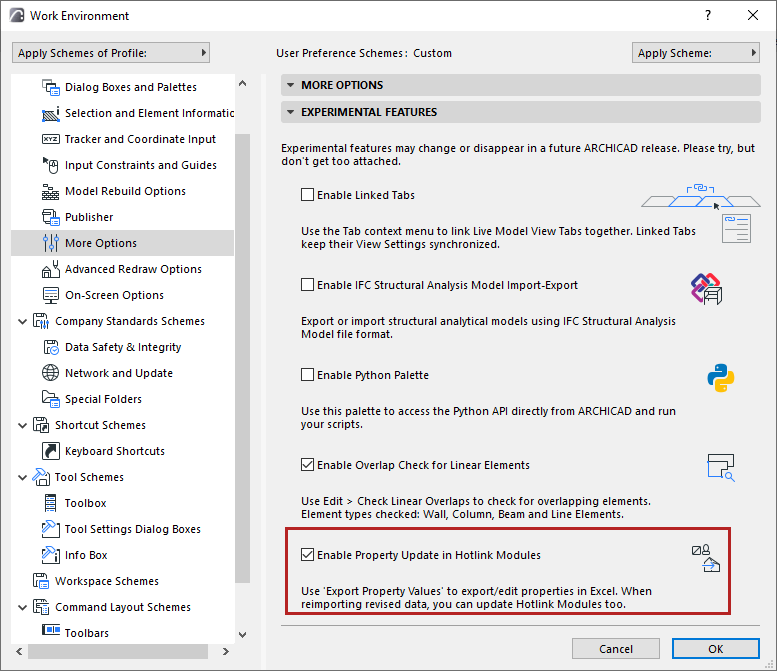Click the Input Constraints and Guides icon
This screenshot has height=671, width=777.
pyautogui.click(x=51, y=165)
